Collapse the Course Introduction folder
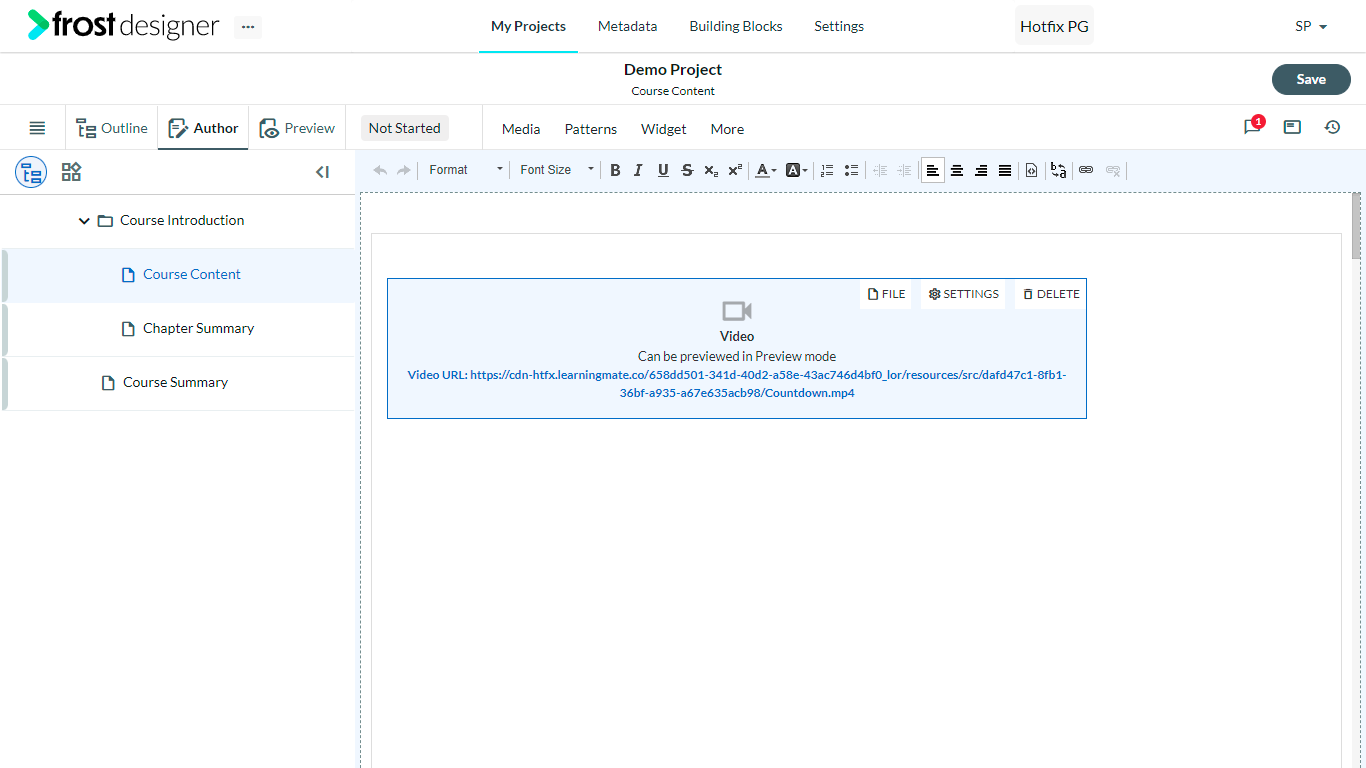Screen dimensions: 1366x768 84,221
